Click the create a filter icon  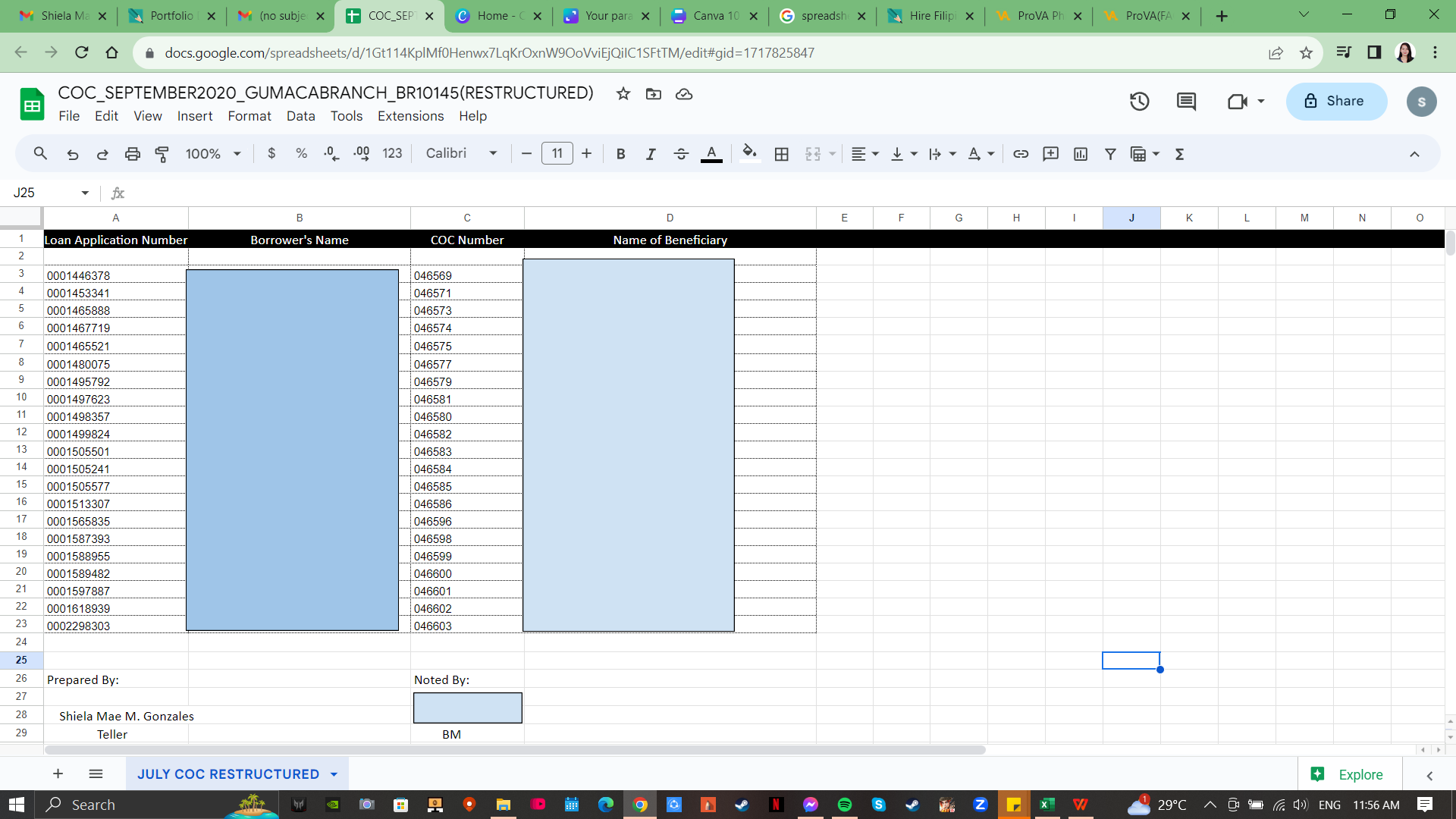click(1110, 154)
